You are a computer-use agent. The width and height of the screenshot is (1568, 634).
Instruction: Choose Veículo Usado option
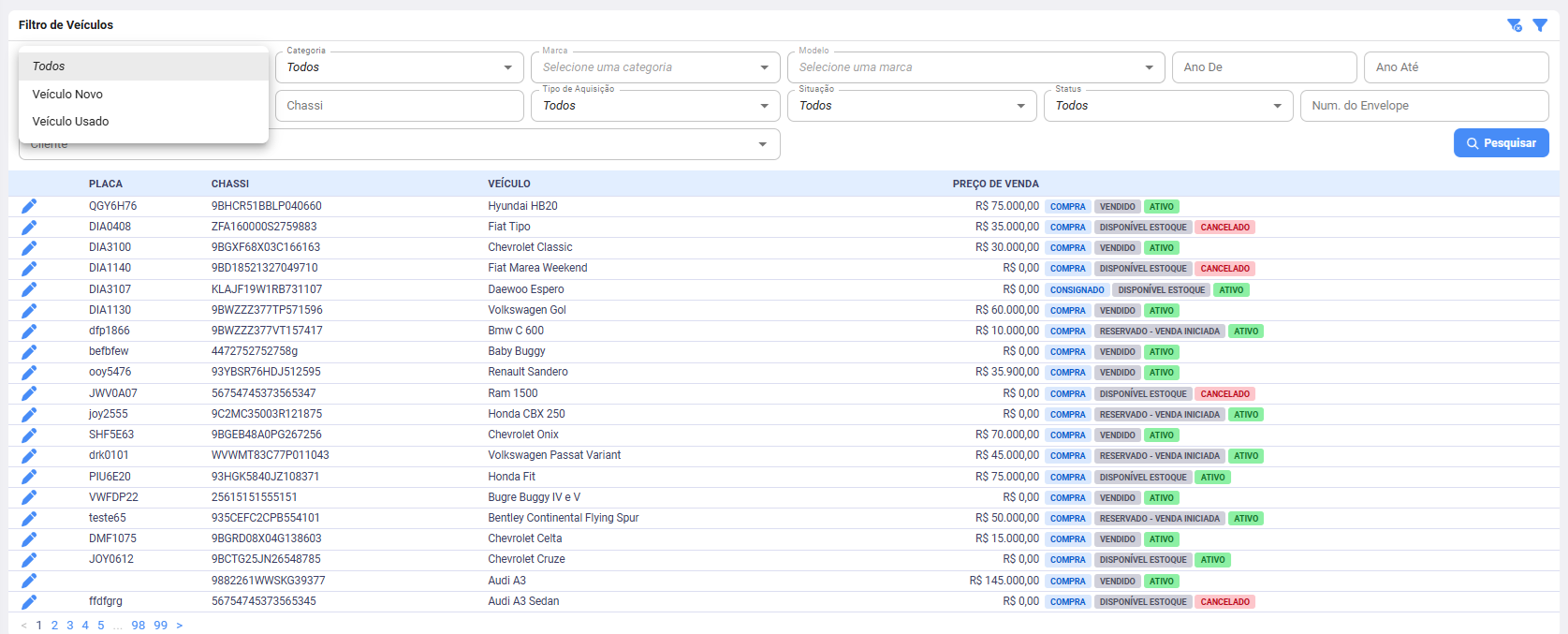click(x=144, y=122)
